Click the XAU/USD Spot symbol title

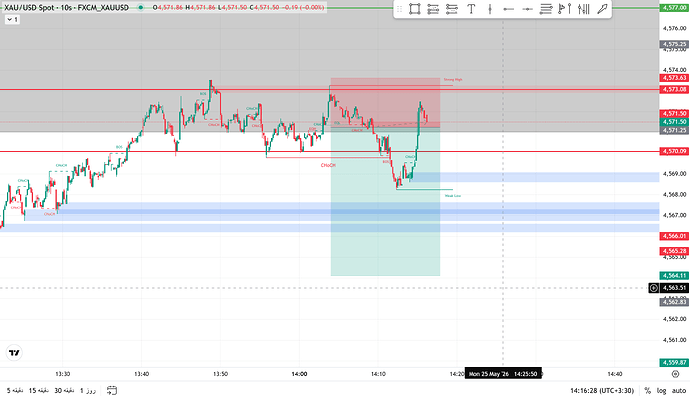tap(67, 7)
